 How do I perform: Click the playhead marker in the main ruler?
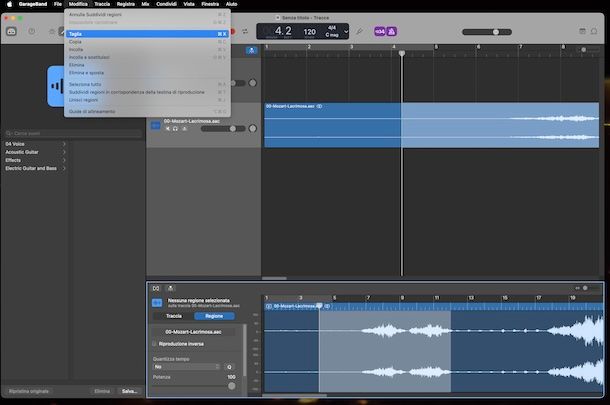click(402, 53)
